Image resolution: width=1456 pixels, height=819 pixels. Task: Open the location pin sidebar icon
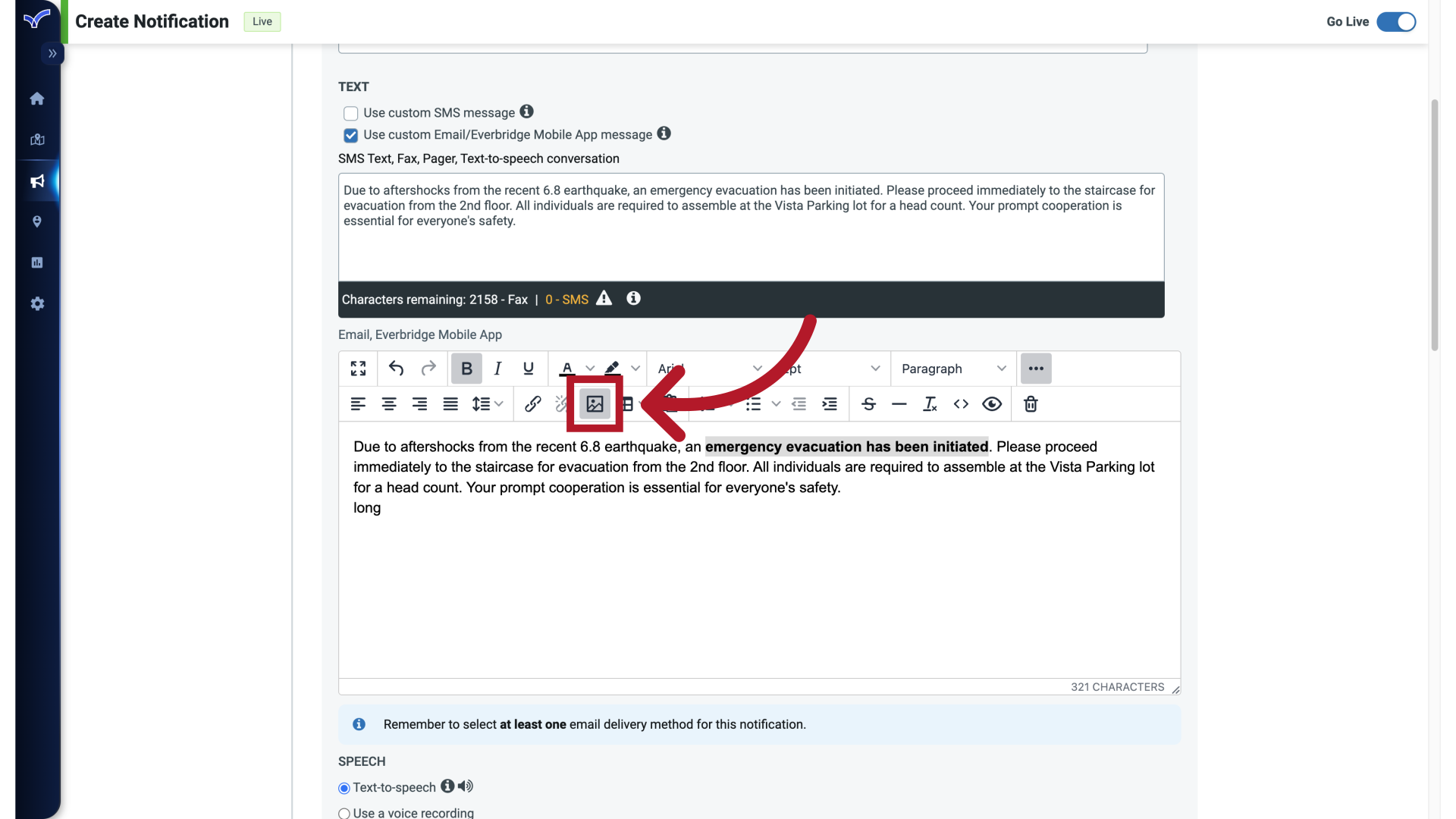(x=37, y=221)
